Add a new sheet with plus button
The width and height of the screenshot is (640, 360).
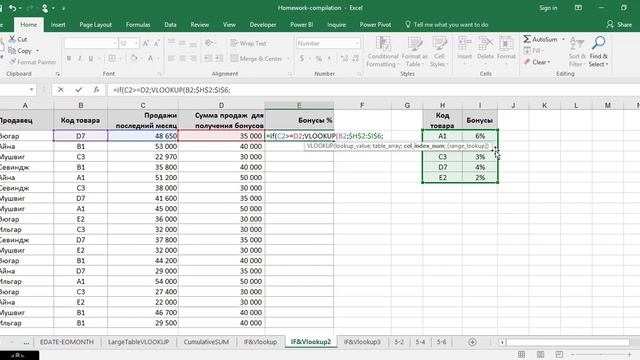(472, 342)
